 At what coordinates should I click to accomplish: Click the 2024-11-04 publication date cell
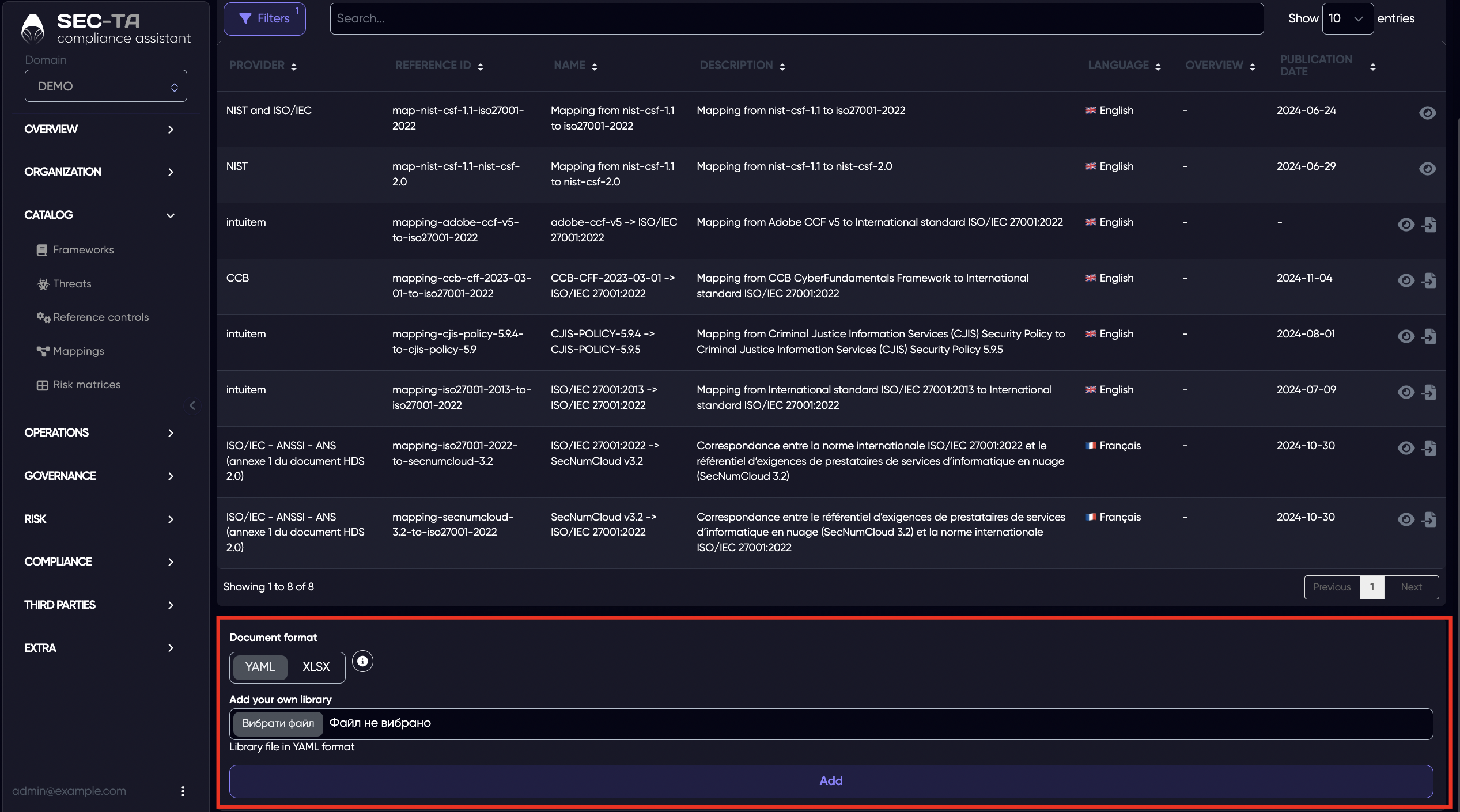click(1304, 278)
